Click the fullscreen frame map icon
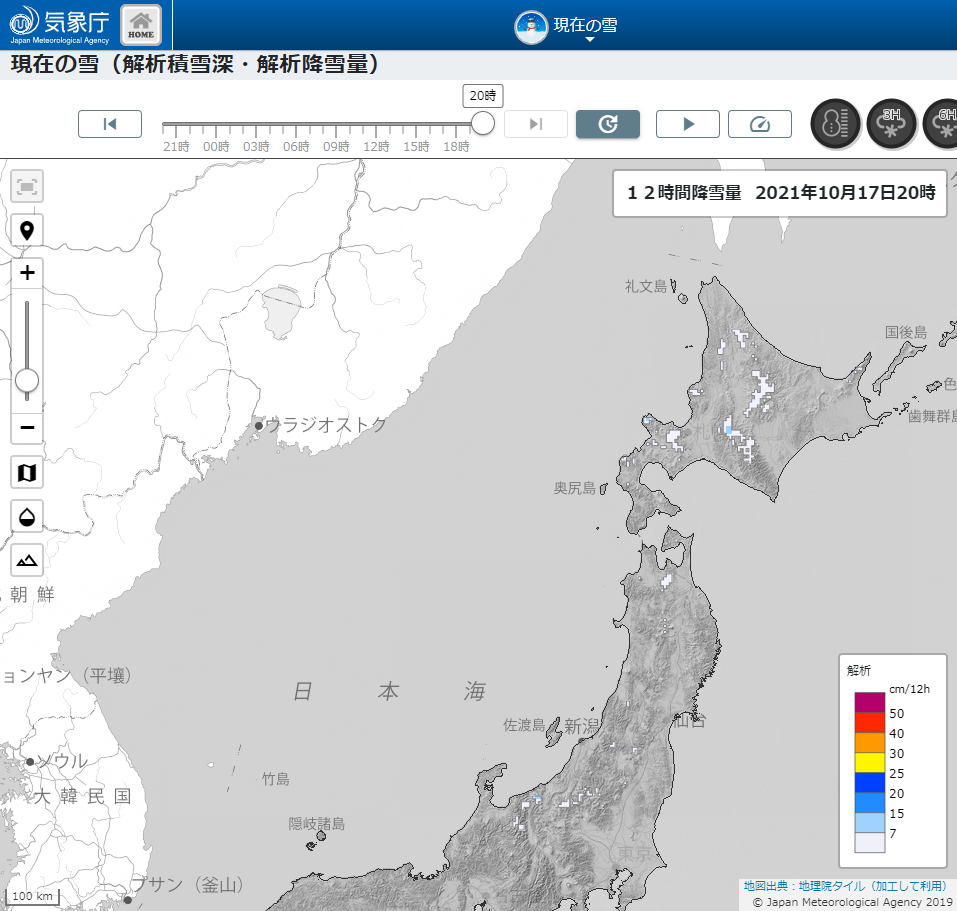 (27, 186)
